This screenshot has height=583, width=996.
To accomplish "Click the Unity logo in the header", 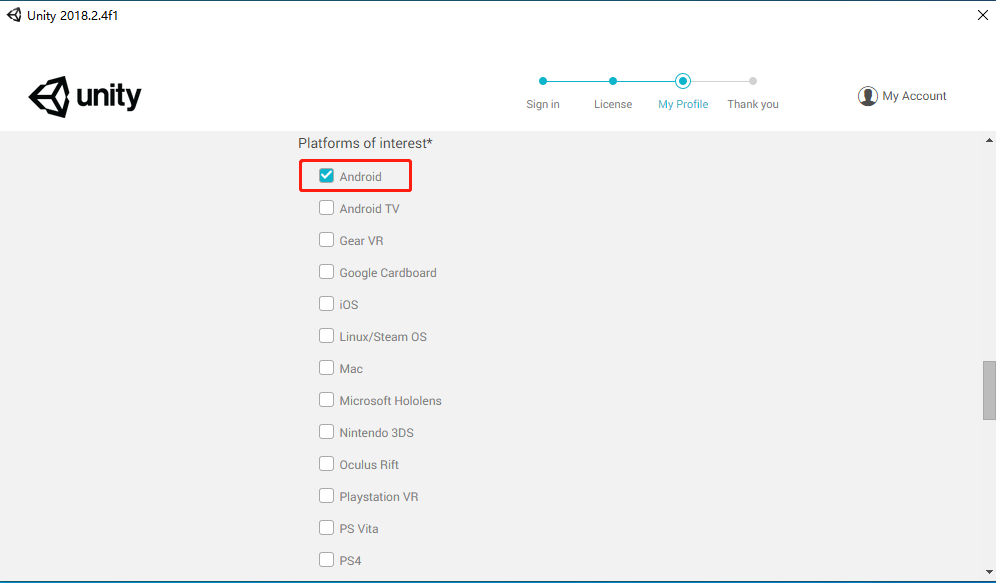I will click(85, 97).
